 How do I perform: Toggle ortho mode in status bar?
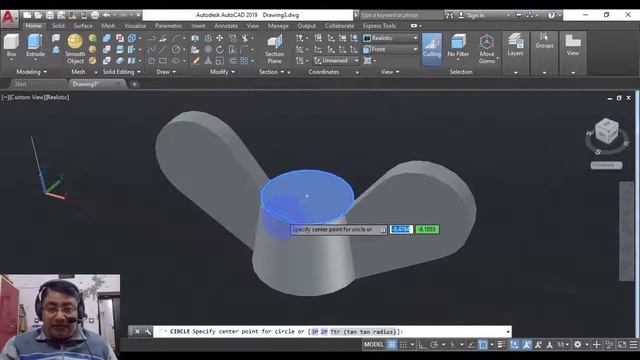tap(423, 344)
